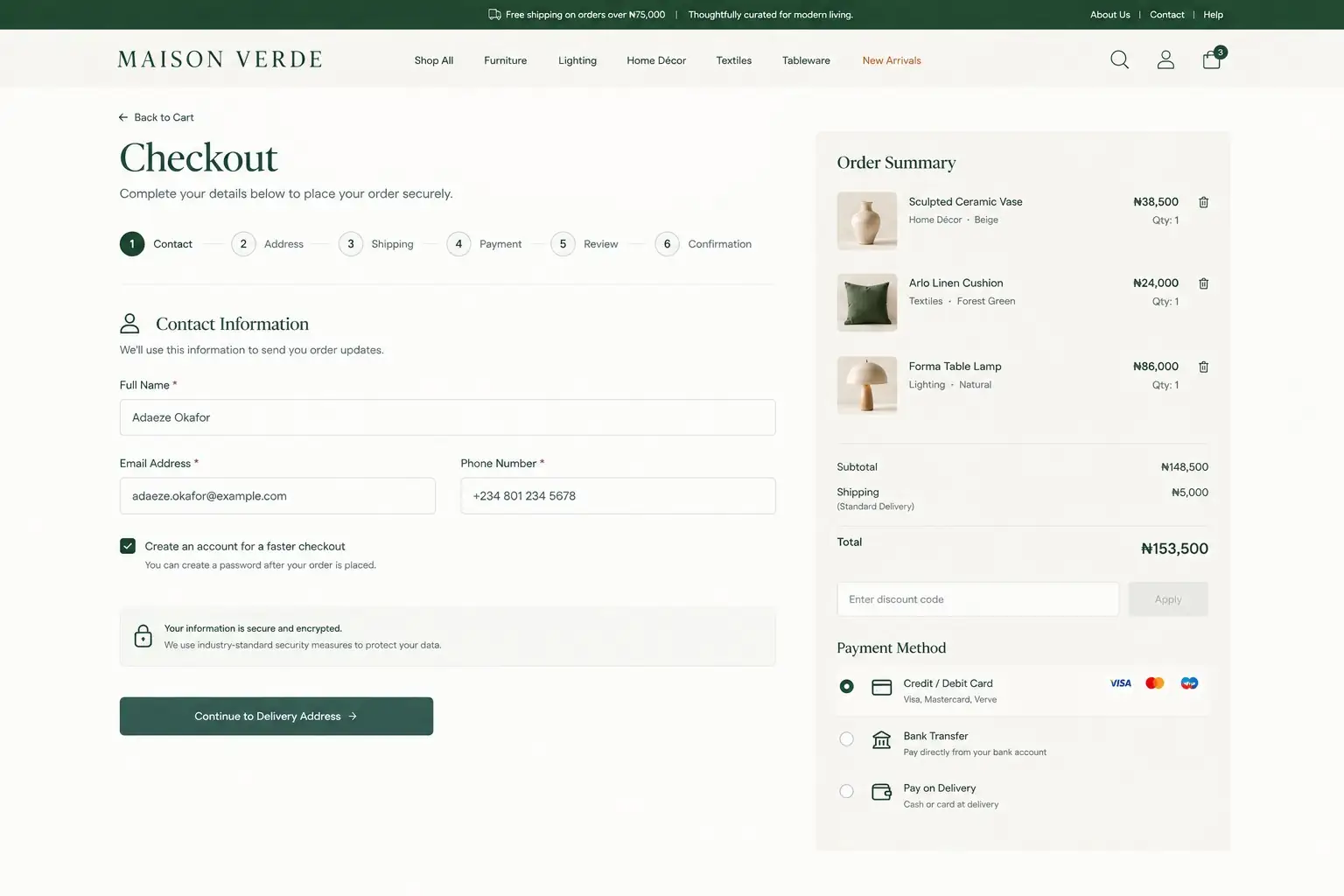Screen dimensions: 1344x896
Task: Open the Lighting menu item
Action: click(x=577, y=60)
